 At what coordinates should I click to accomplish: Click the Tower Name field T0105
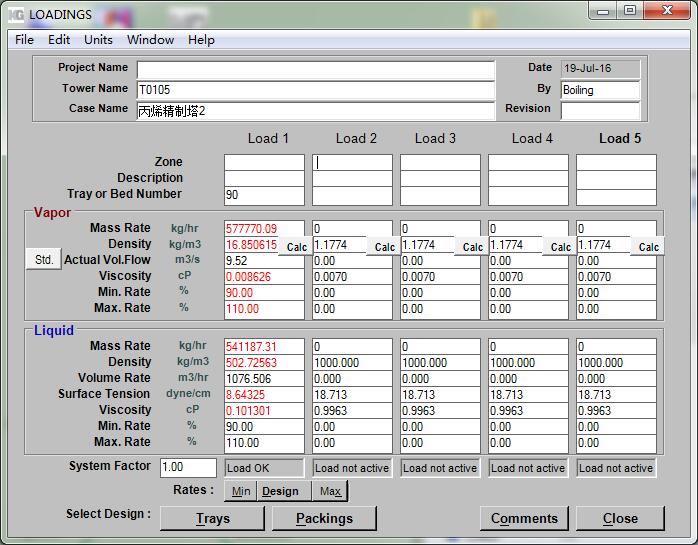point(316,90)
